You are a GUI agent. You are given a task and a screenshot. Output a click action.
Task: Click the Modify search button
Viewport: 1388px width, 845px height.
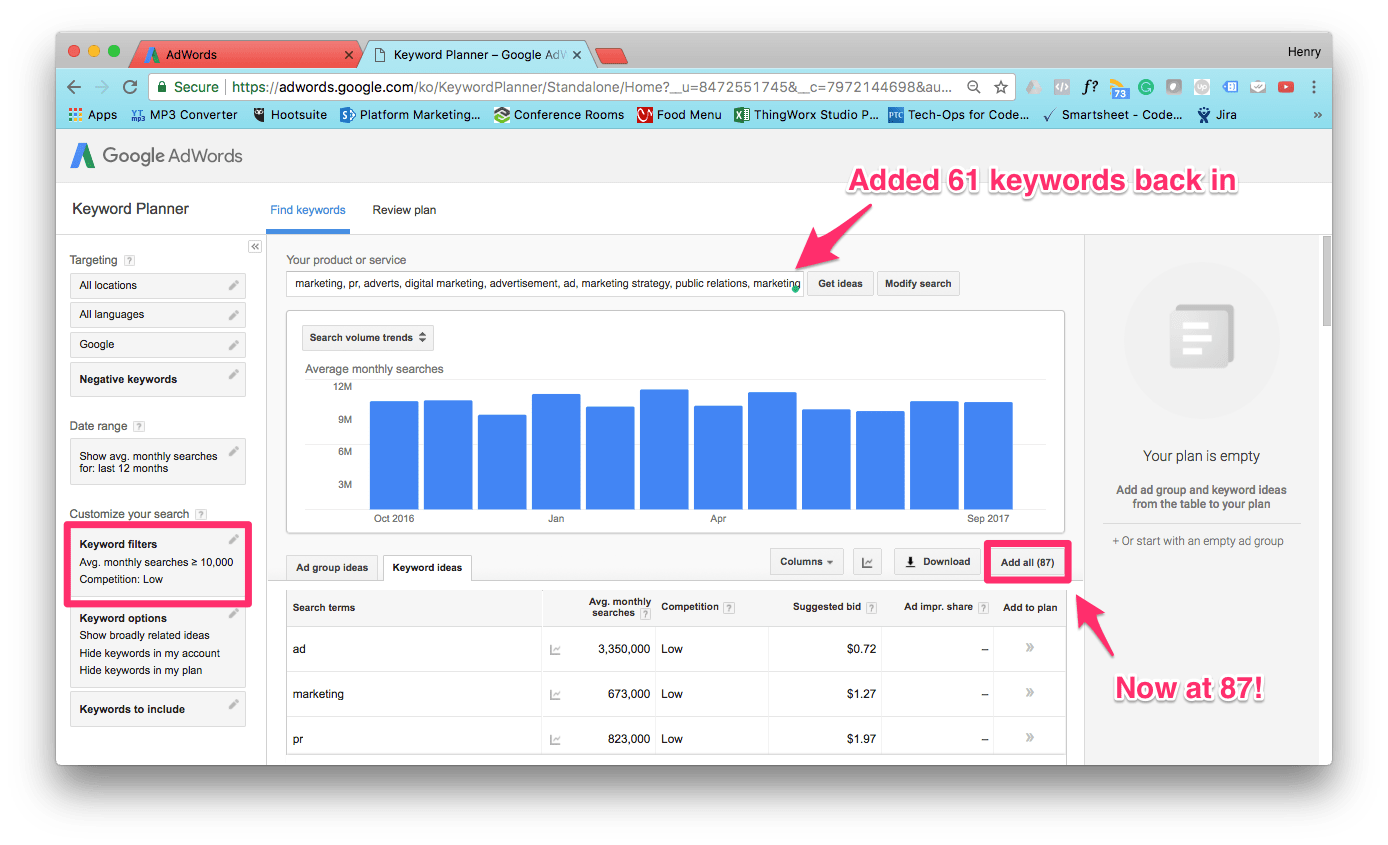tap(918, 284)
